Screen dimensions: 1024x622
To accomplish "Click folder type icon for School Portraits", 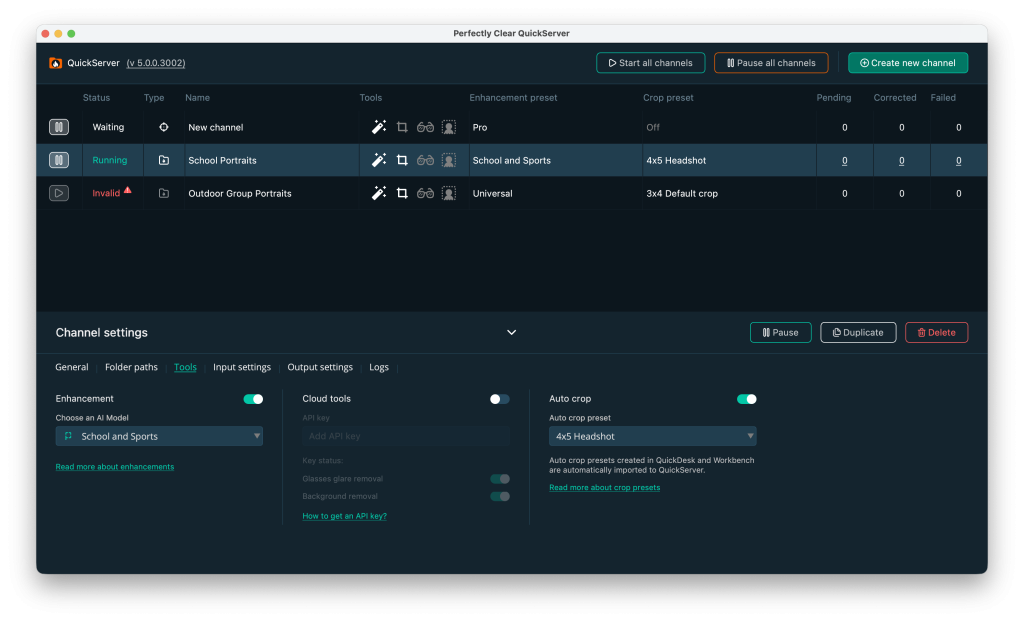I will 164,161.
